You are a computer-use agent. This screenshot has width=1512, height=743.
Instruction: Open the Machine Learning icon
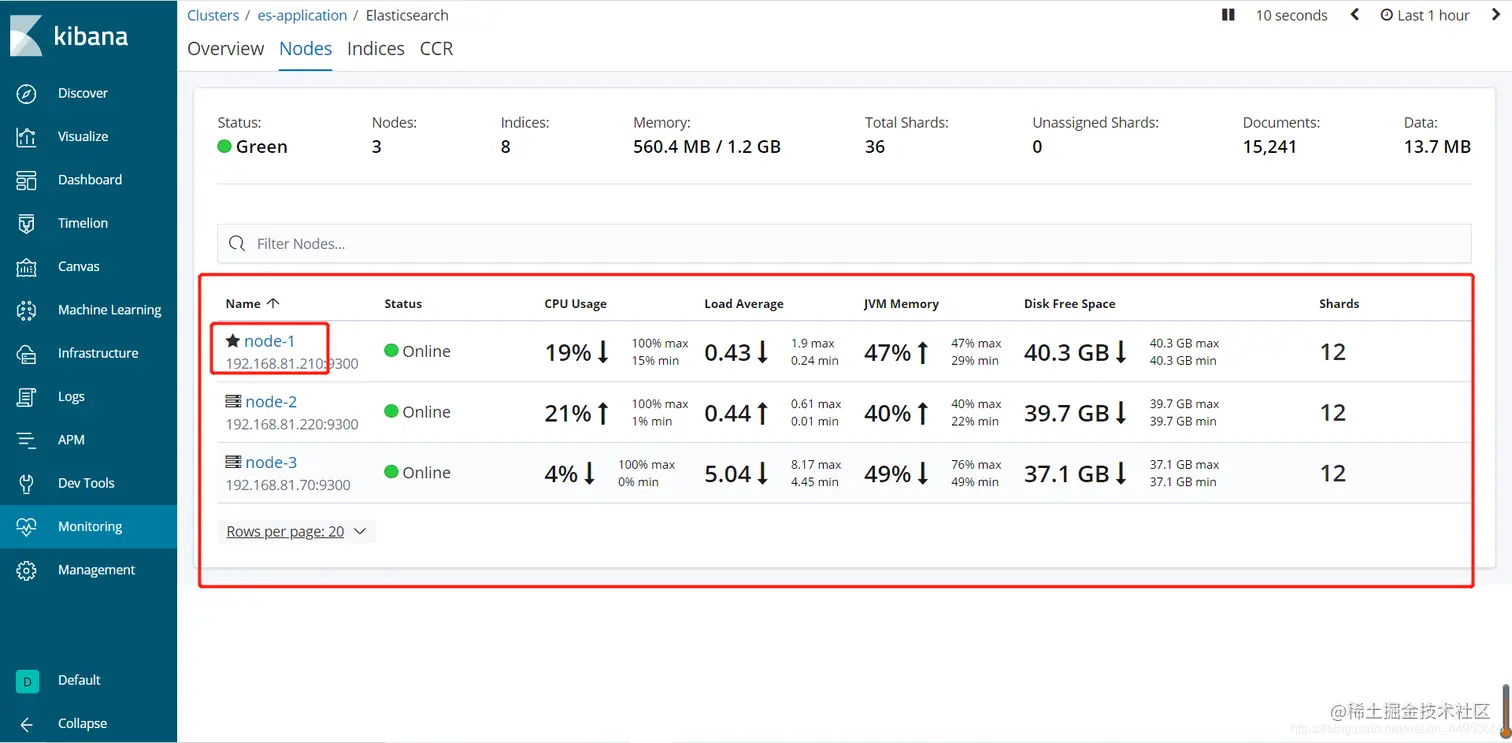(x=27, y=310)
